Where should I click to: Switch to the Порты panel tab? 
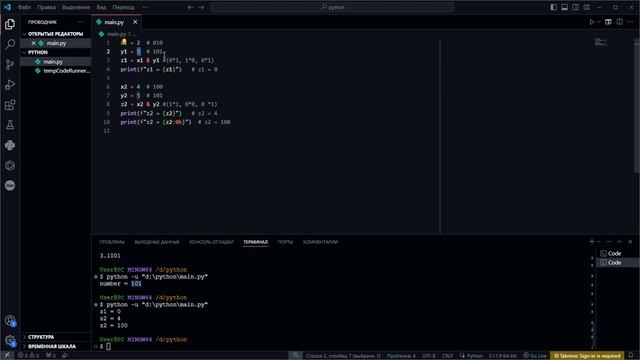tap(285, 242)
